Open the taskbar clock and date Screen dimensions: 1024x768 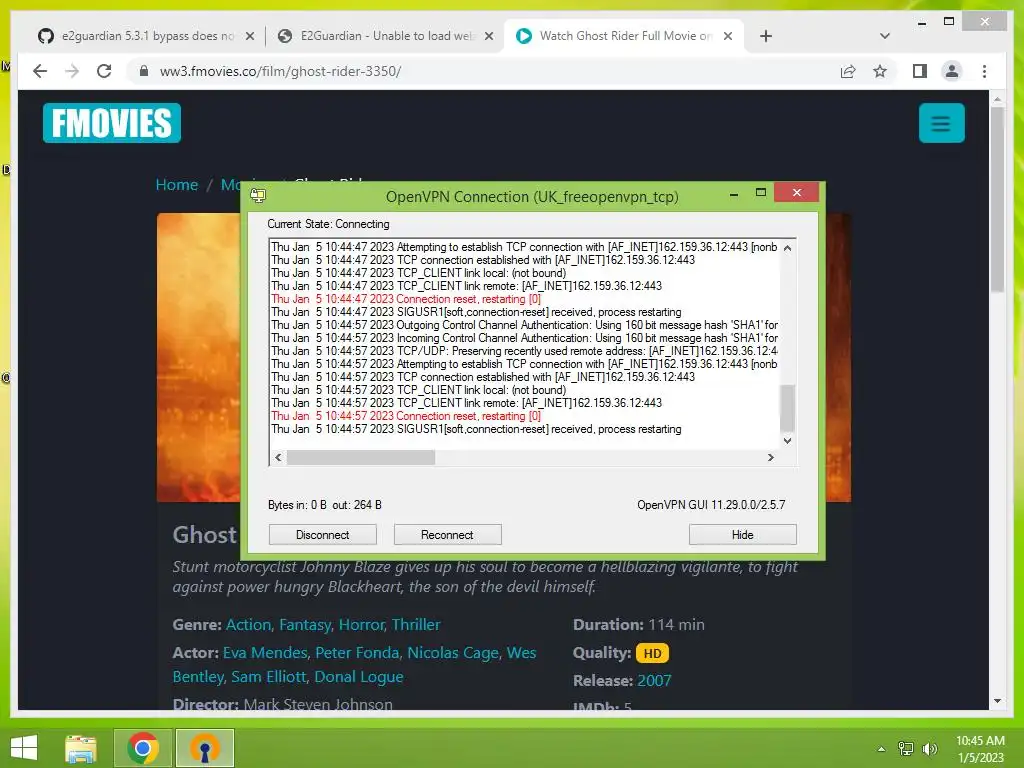(x=980, y=749)
